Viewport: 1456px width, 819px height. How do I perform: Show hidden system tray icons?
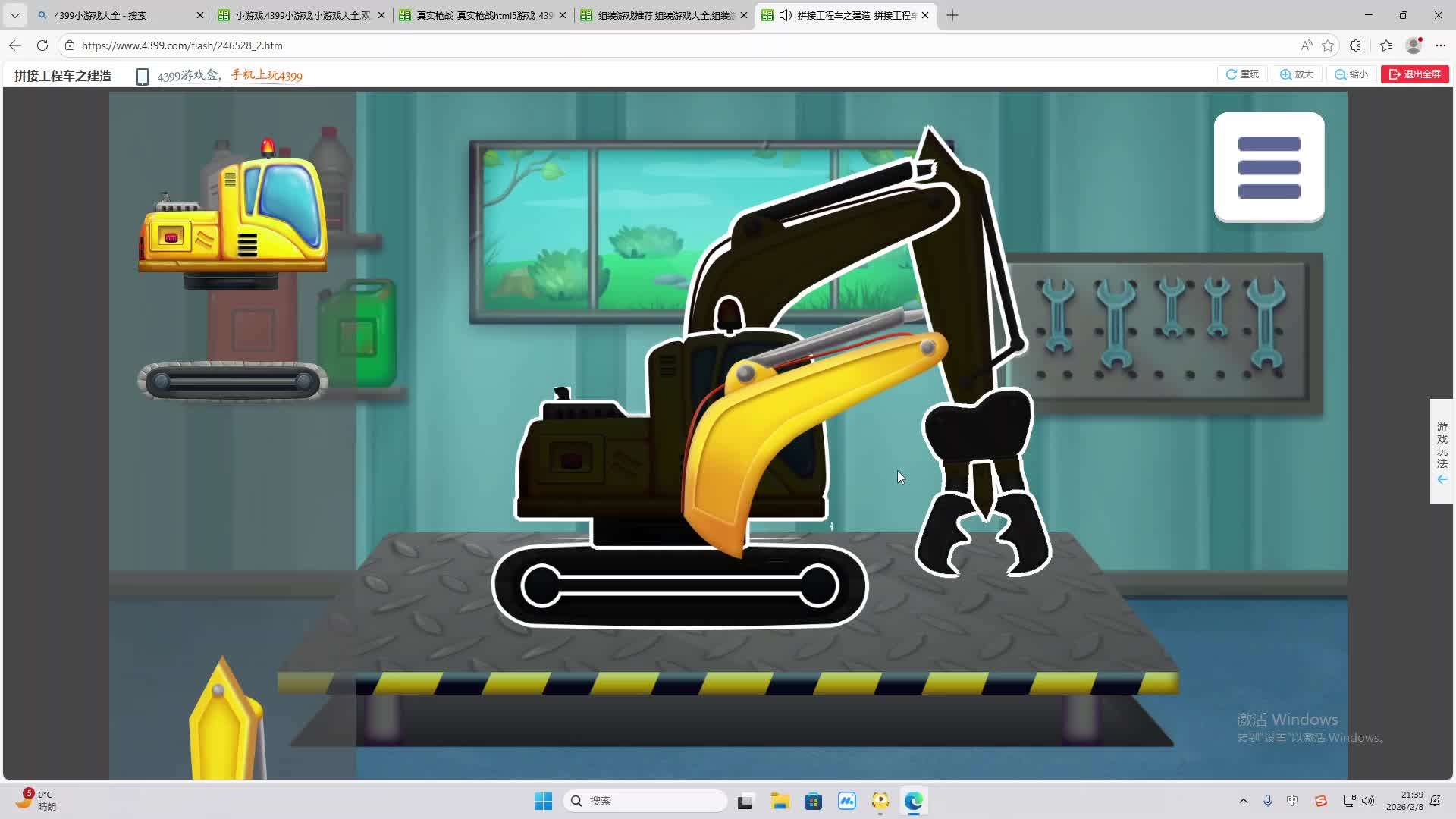[x=1243, y=801]
